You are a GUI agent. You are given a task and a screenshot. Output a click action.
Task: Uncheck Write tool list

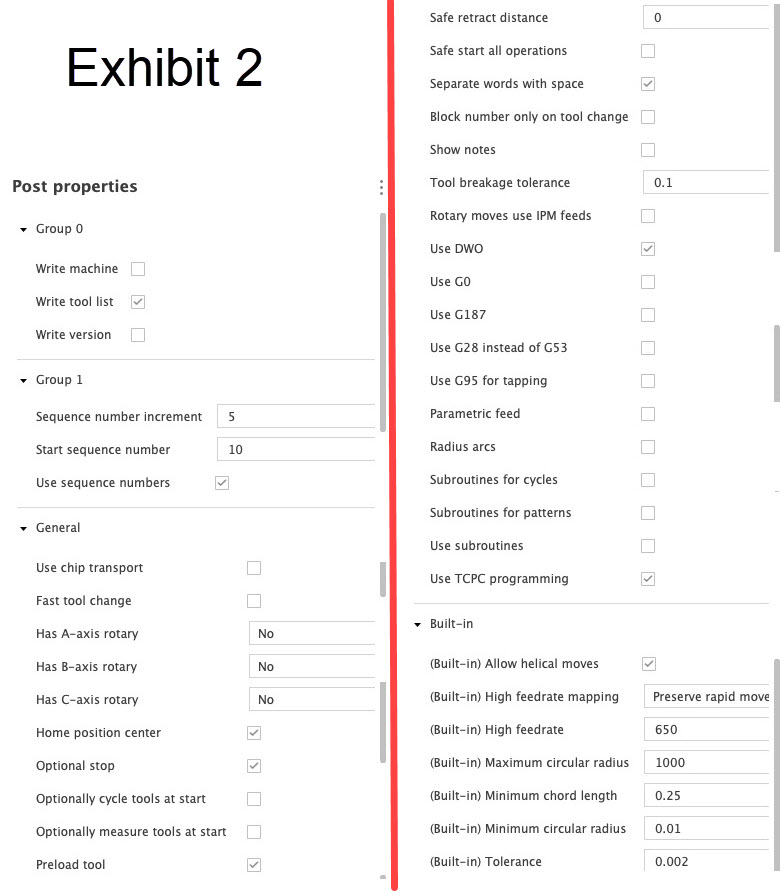click(x=138, y=302)
